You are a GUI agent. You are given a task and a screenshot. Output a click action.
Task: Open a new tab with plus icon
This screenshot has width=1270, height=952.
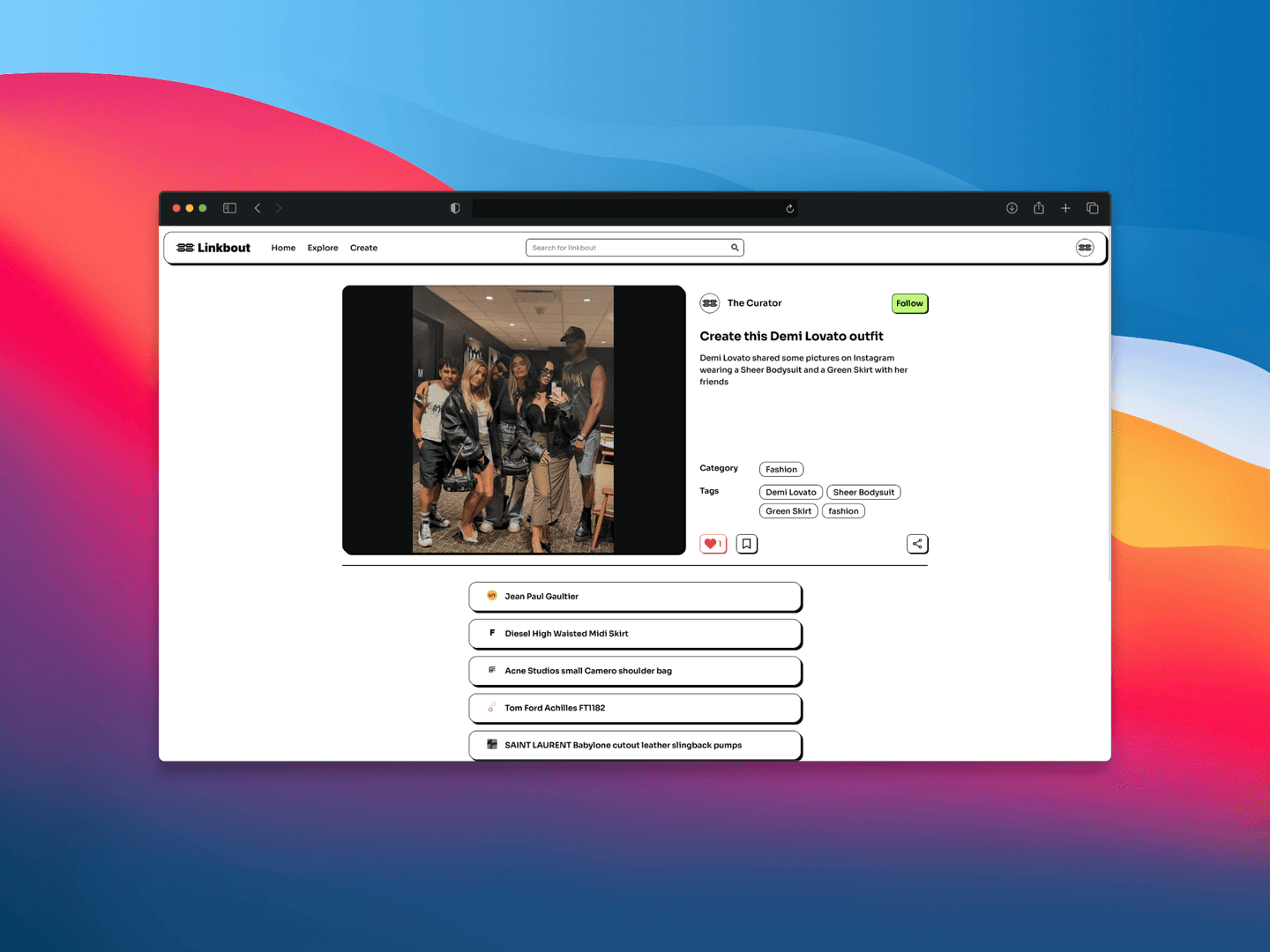click(x=1065, y=208)
